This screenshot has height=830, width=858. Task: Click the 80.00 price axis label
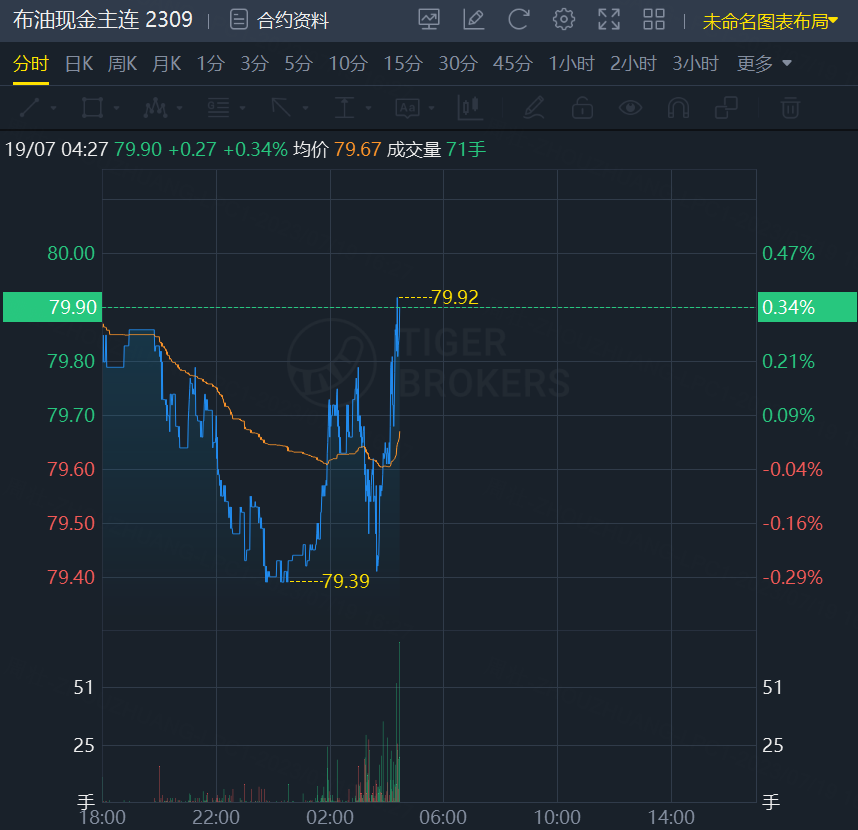[71, 253]
